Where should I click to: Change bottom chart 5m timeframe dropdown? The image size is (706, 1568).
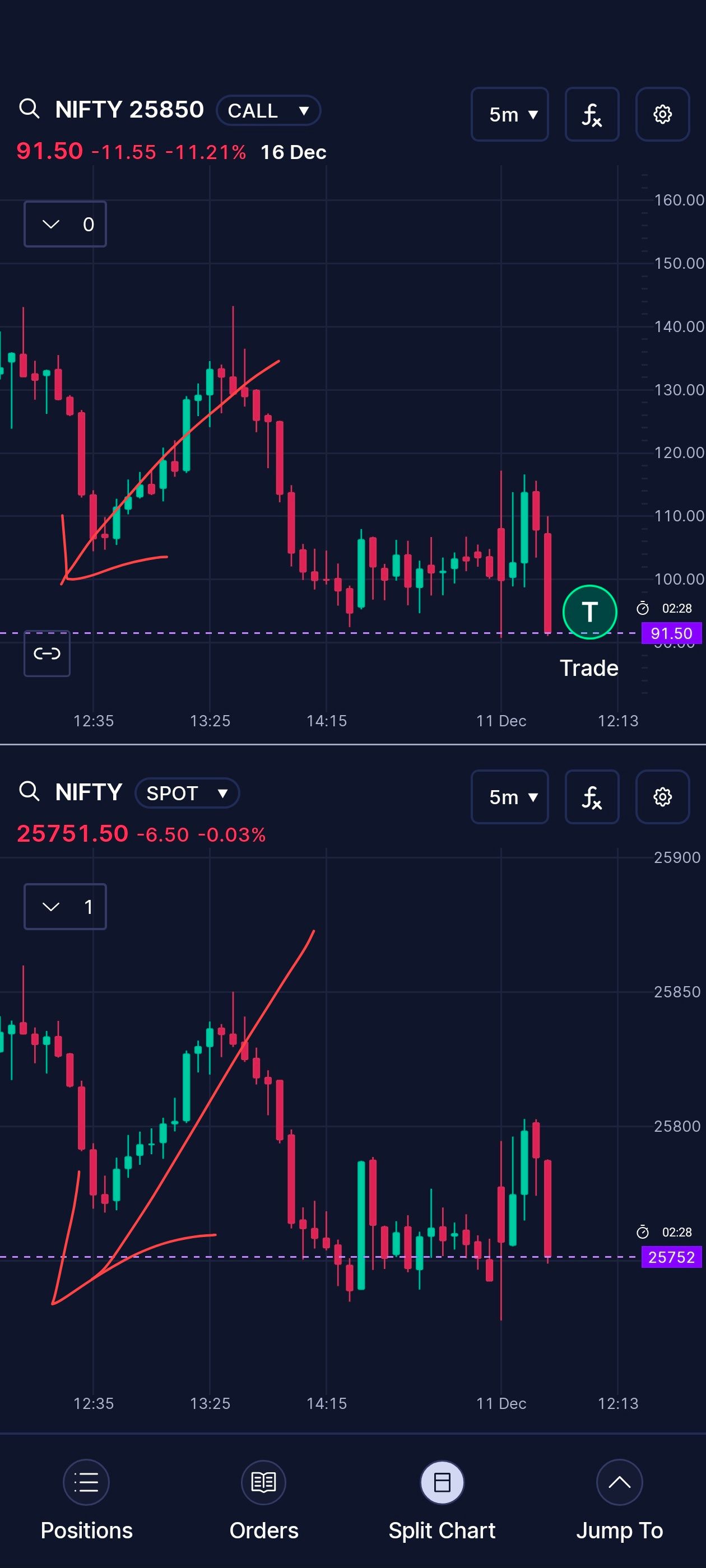[x=510, y=797]
